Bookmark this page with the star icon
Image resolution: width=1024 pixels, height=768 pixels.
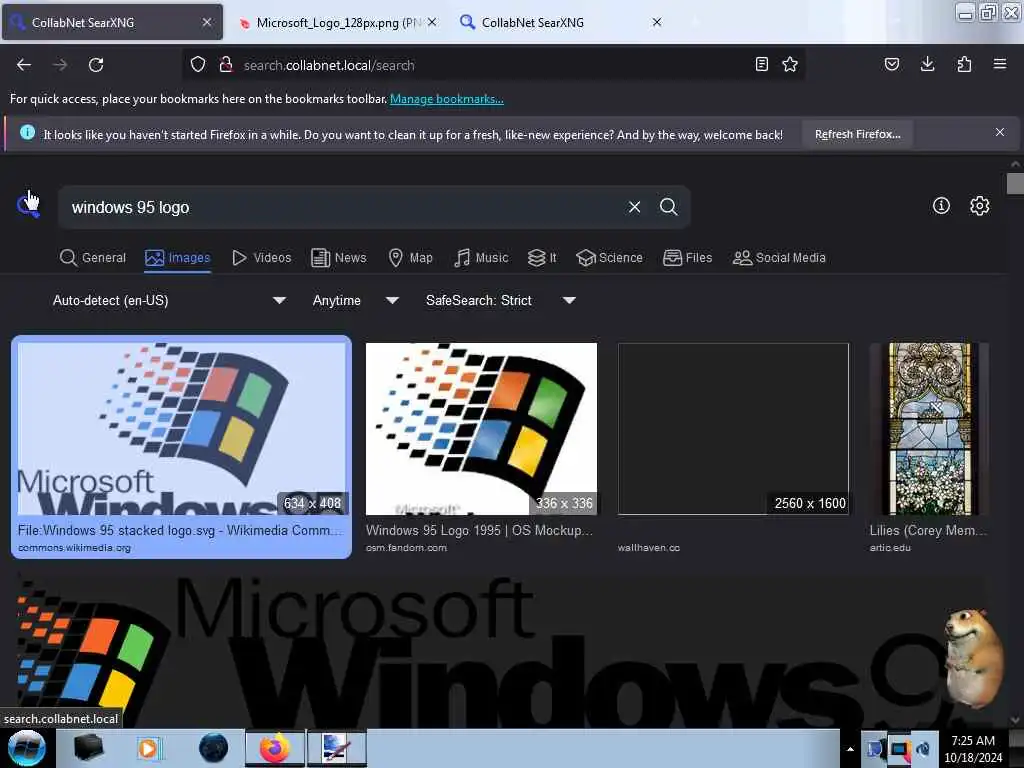coord(790,64)
